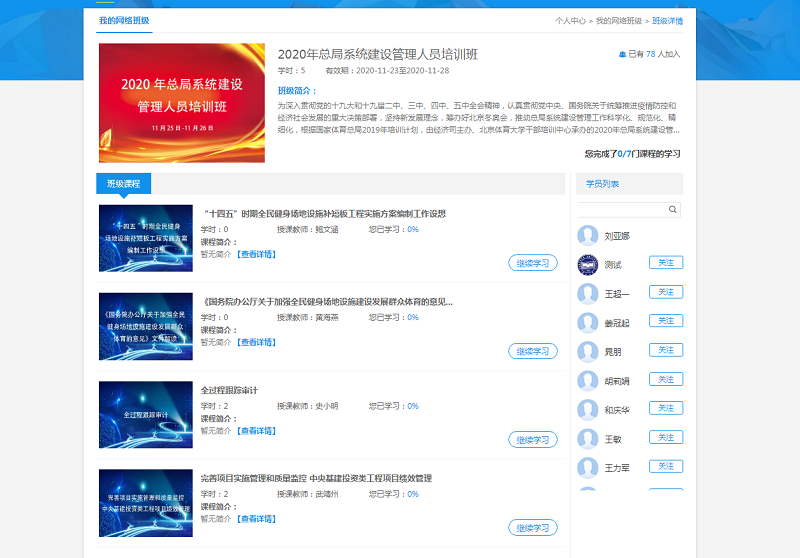Follow 测试 with the 关注 button
Screen dimensions: 800x558
coord(666,263)
